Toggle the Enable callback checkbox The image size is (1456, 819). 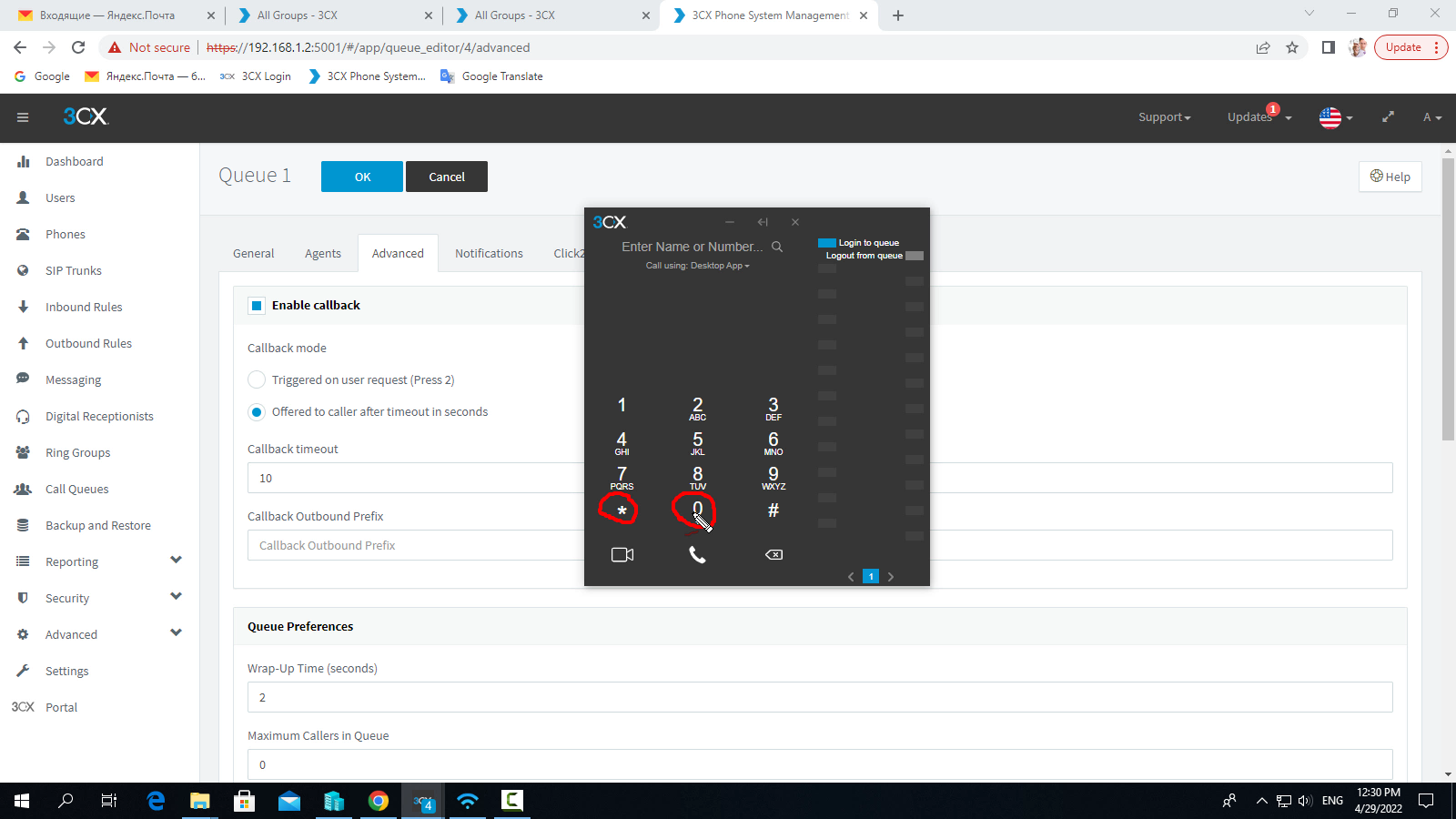pyautogui.click(x=257, y=306)
